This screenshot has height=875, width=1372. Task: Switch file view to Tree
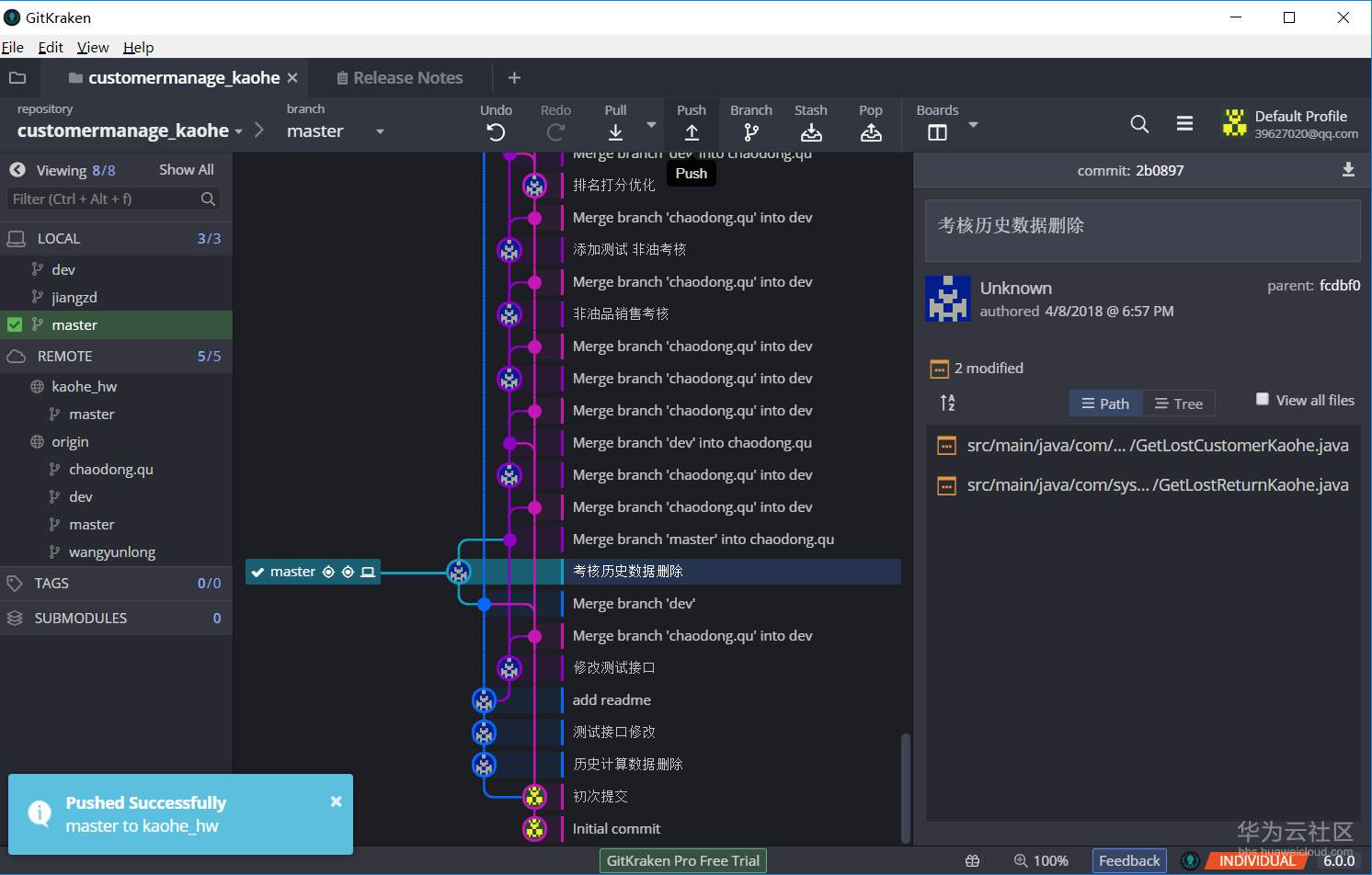click(1179, 403)
